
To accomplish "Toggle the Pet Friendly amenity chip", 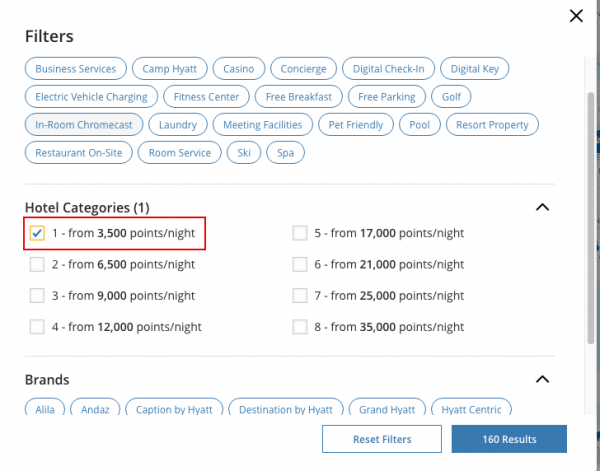I will pyautogui.click(x=355, y=125).
